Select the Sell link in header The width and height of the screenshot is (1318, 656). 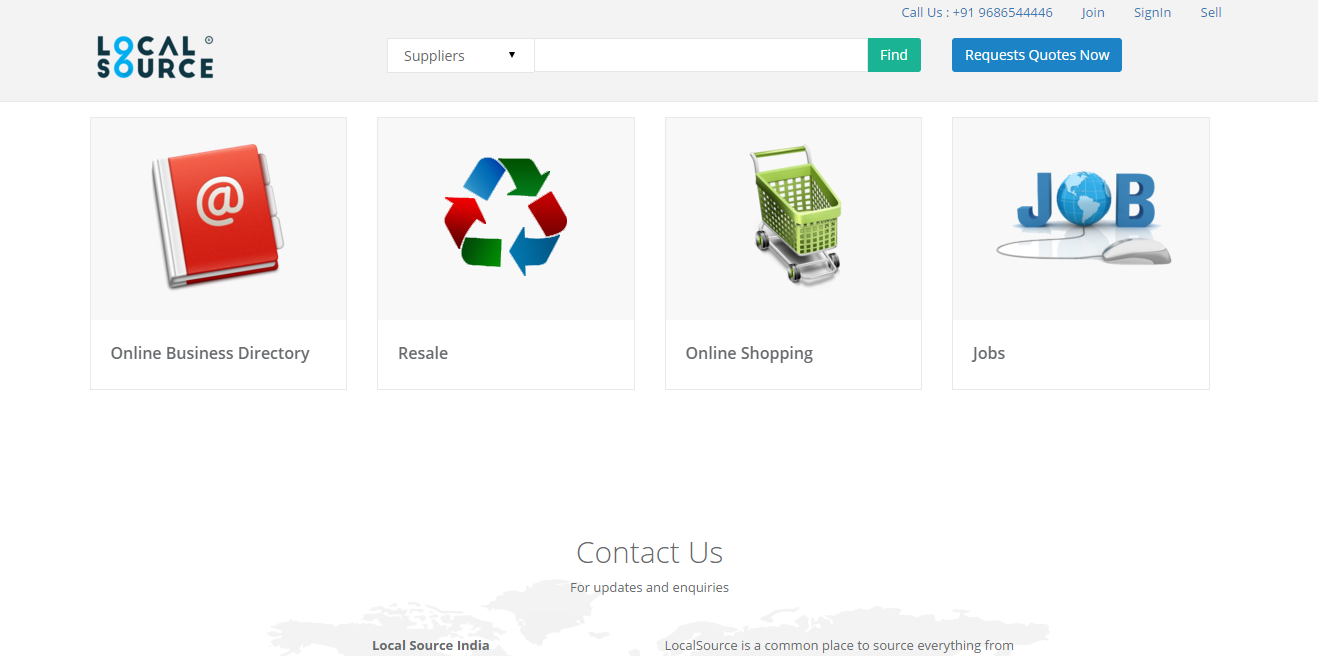[1211, 13]
